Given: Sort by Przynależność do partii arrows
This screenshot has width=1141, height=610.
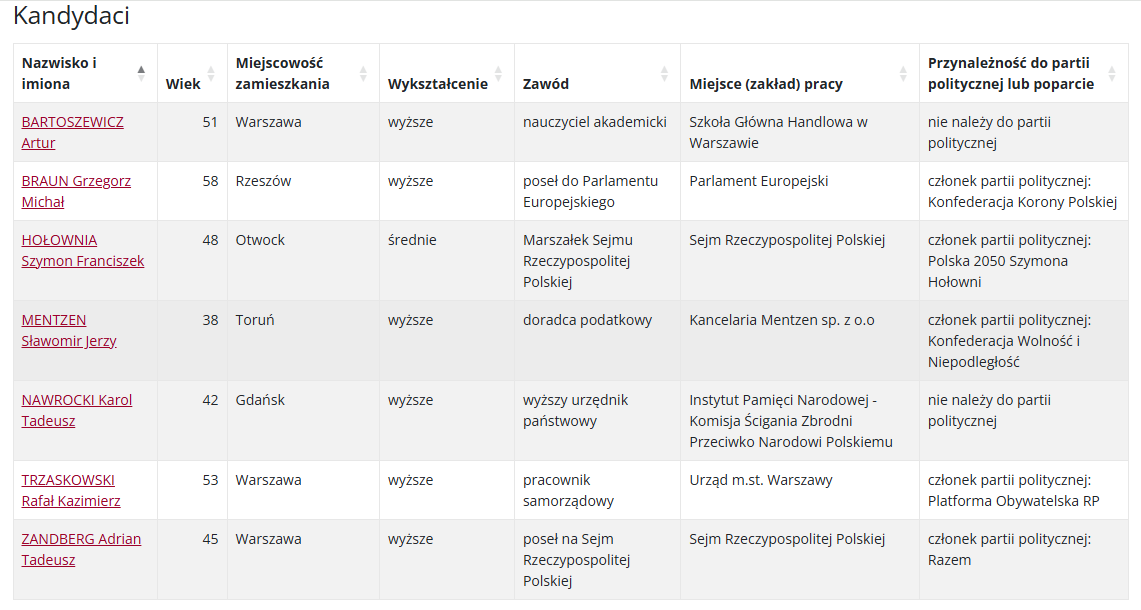Looking at the screenshot, I should pos(1112,73).
